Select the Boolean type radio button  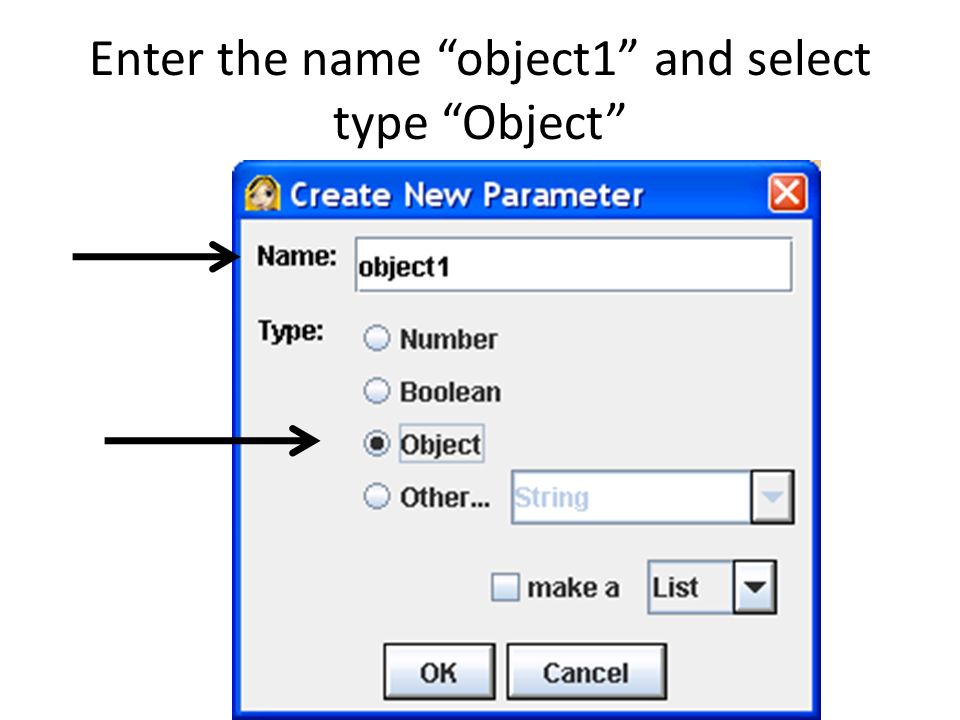click(x=377, y=391)
